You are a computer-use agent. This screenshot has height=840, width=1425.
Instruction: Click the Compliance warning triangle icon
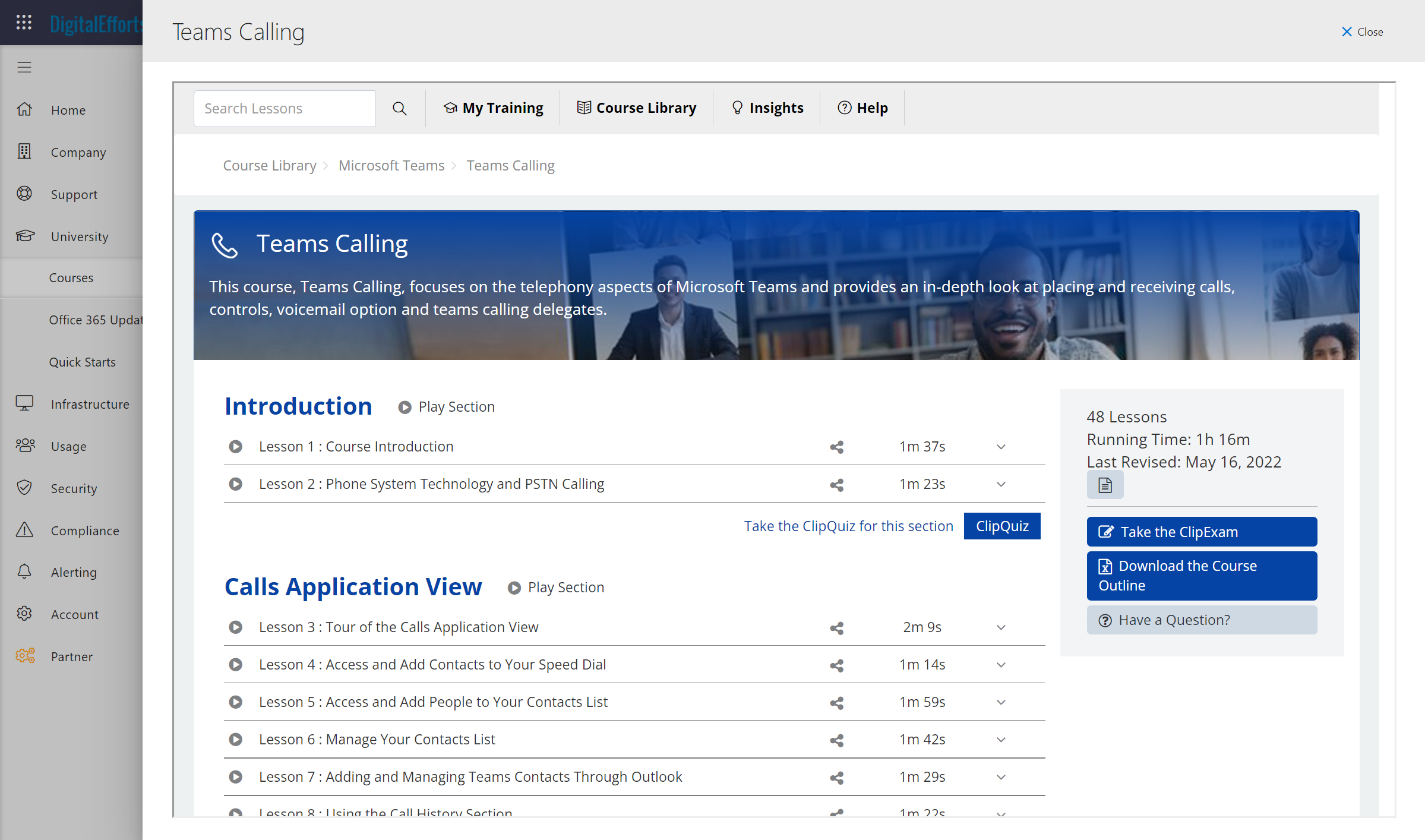[x=24, y=530]
